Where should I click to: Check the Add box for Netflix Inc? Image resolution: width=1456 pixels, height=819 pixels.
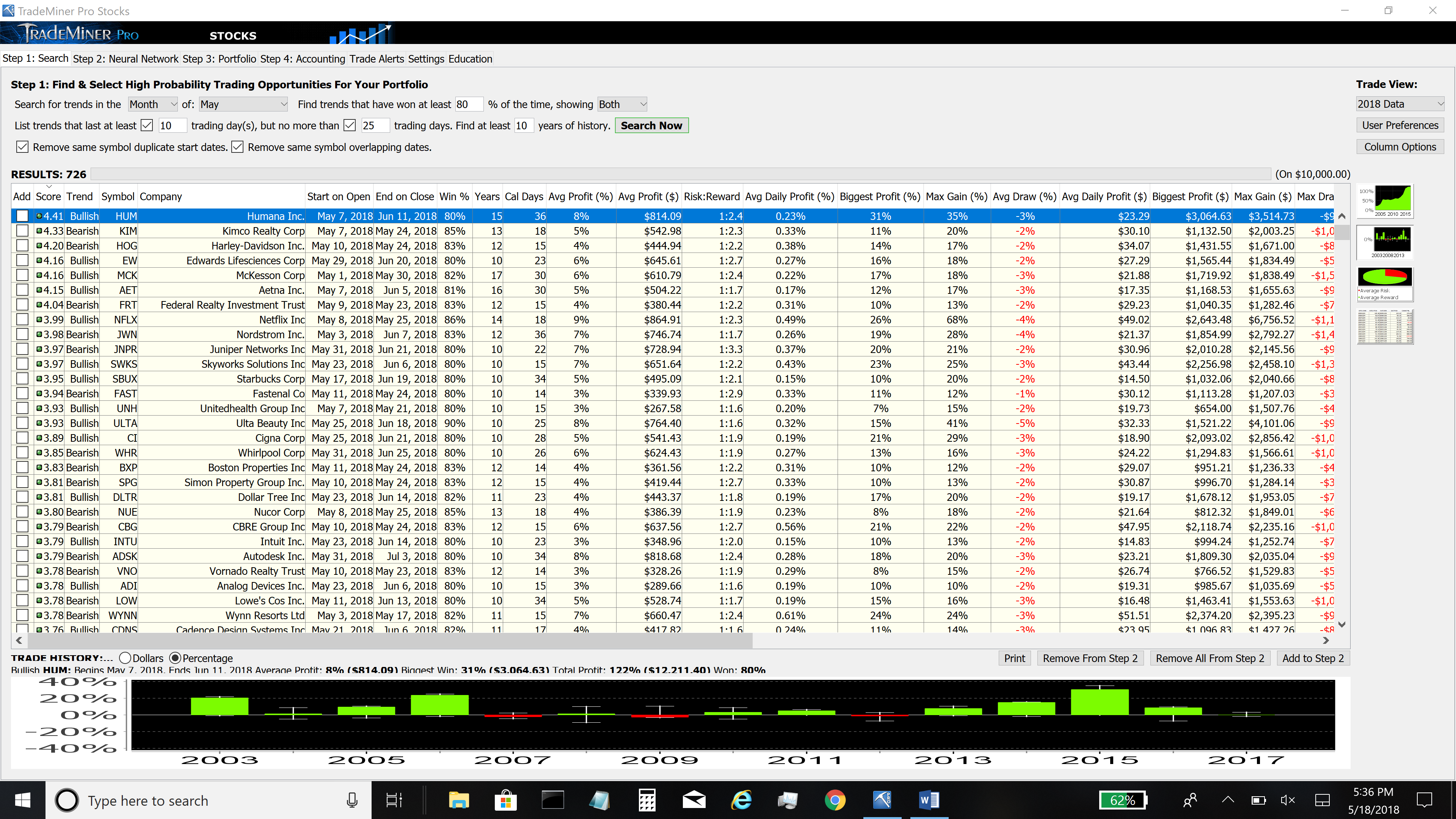(22, 319)
